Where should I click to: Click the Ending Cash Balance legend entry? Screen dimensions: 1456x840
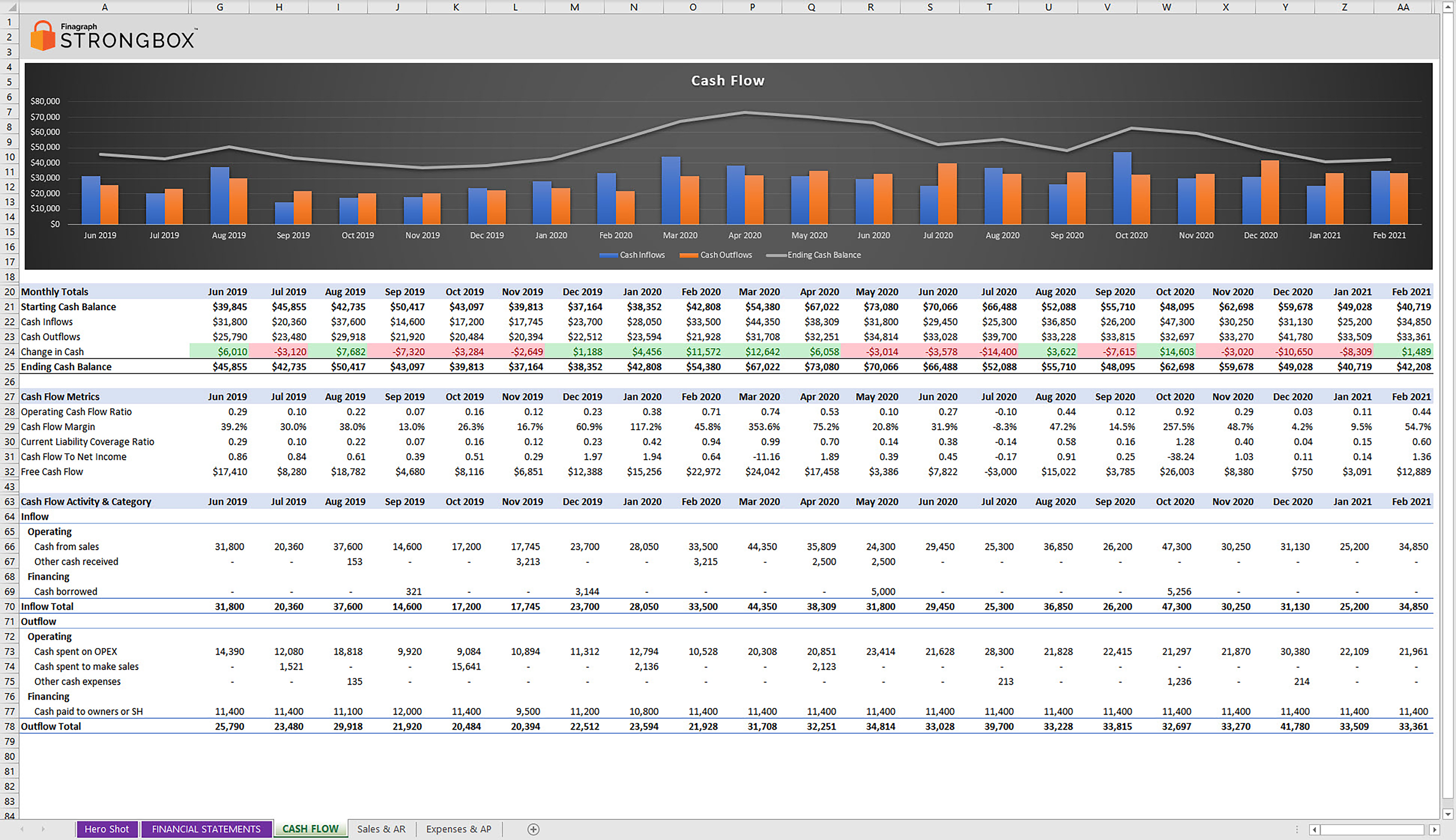[813, 255]
